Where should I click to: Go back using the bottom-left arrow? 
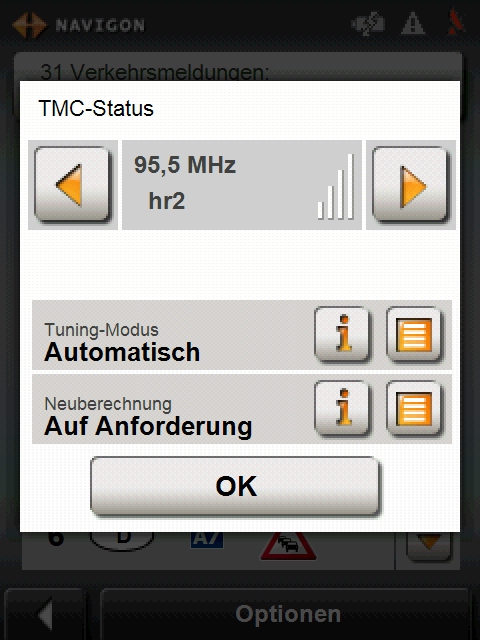pyautogui.click(x=45, y=614)
